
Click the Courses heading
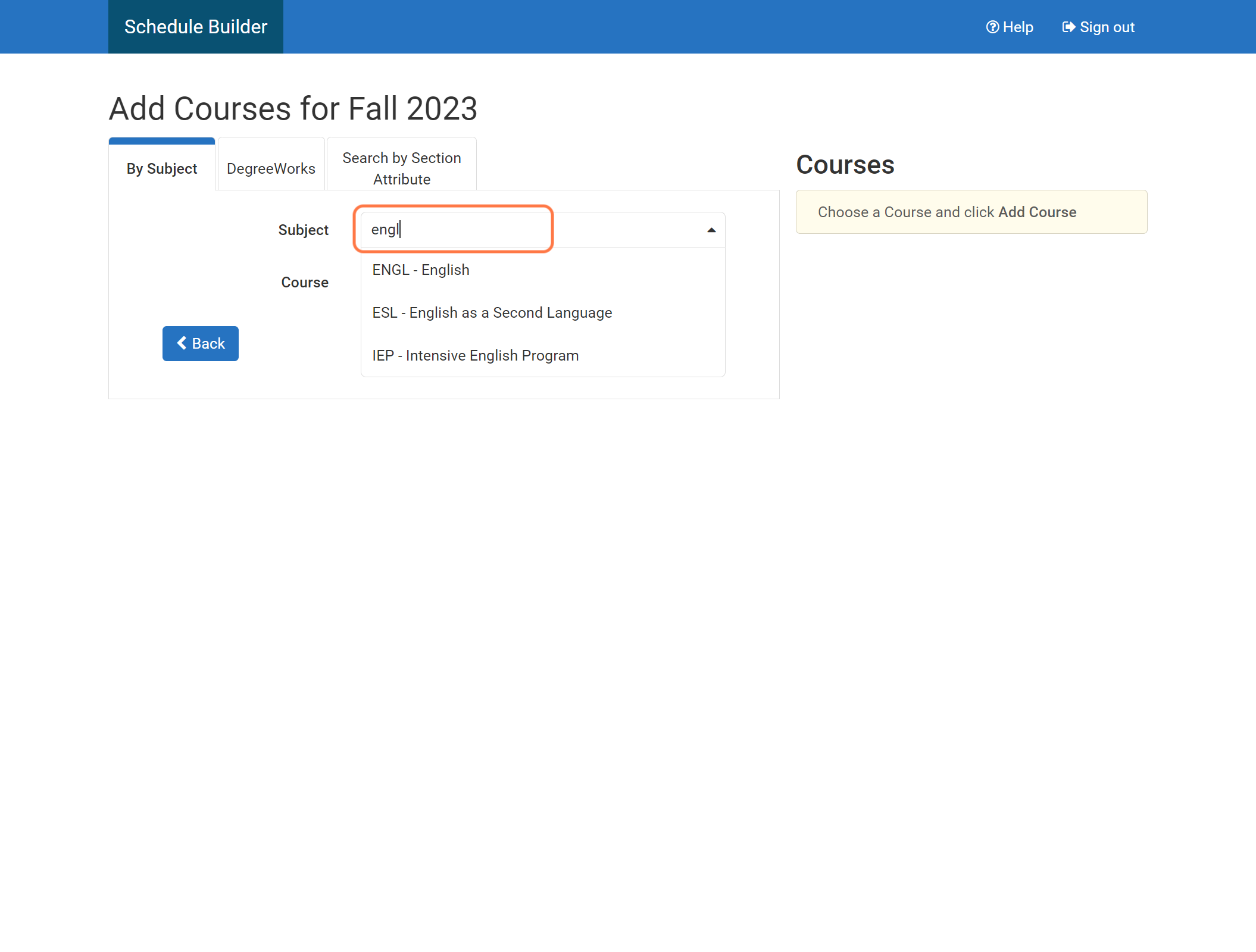[x=845, y=164]
